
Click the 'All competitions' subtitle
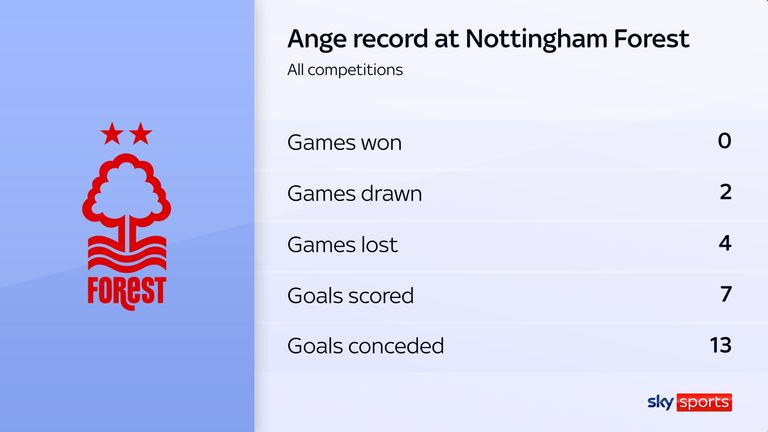click(345, 70)
